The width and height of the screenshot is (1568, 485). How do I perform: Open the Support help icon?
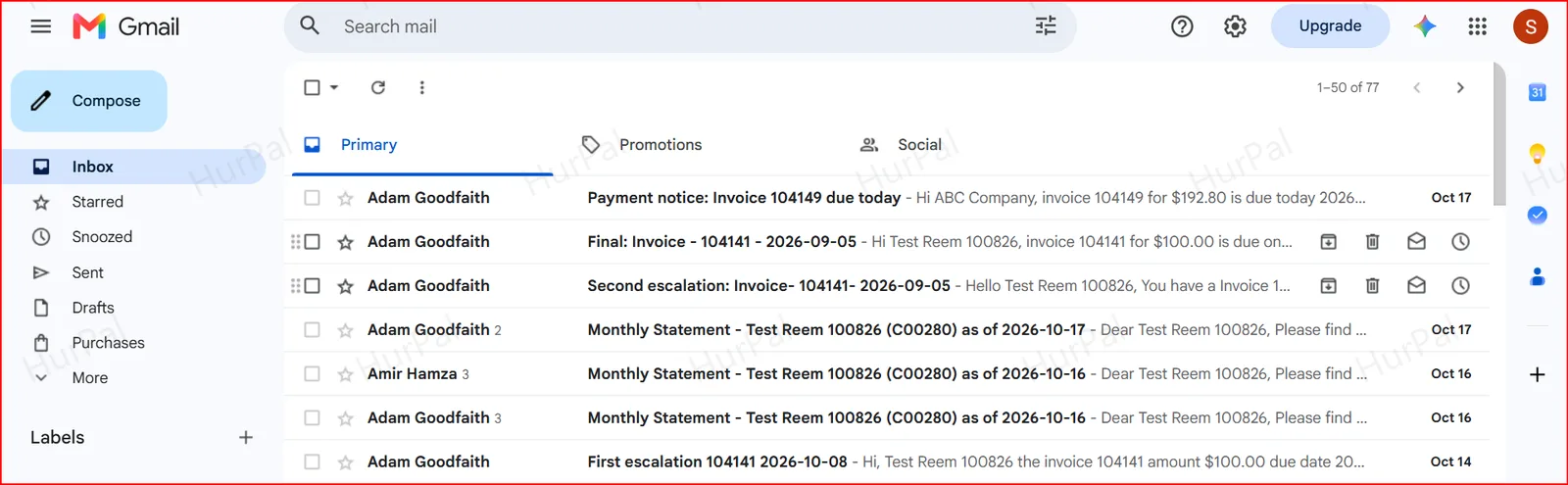click(1182, 26)
